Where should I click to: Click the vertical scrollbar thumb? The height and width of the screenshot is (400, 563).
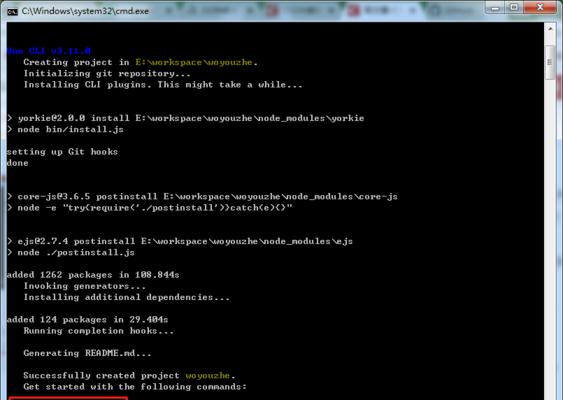point(550,62)
